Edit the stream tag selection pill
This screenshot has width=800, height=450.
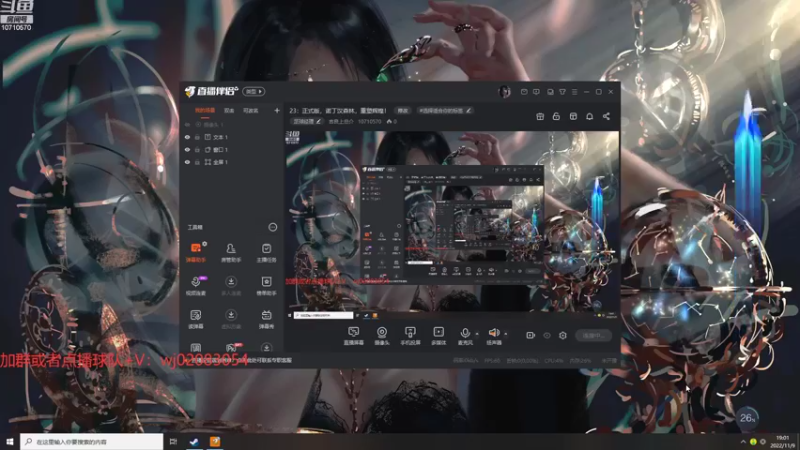tap(445, 110)
